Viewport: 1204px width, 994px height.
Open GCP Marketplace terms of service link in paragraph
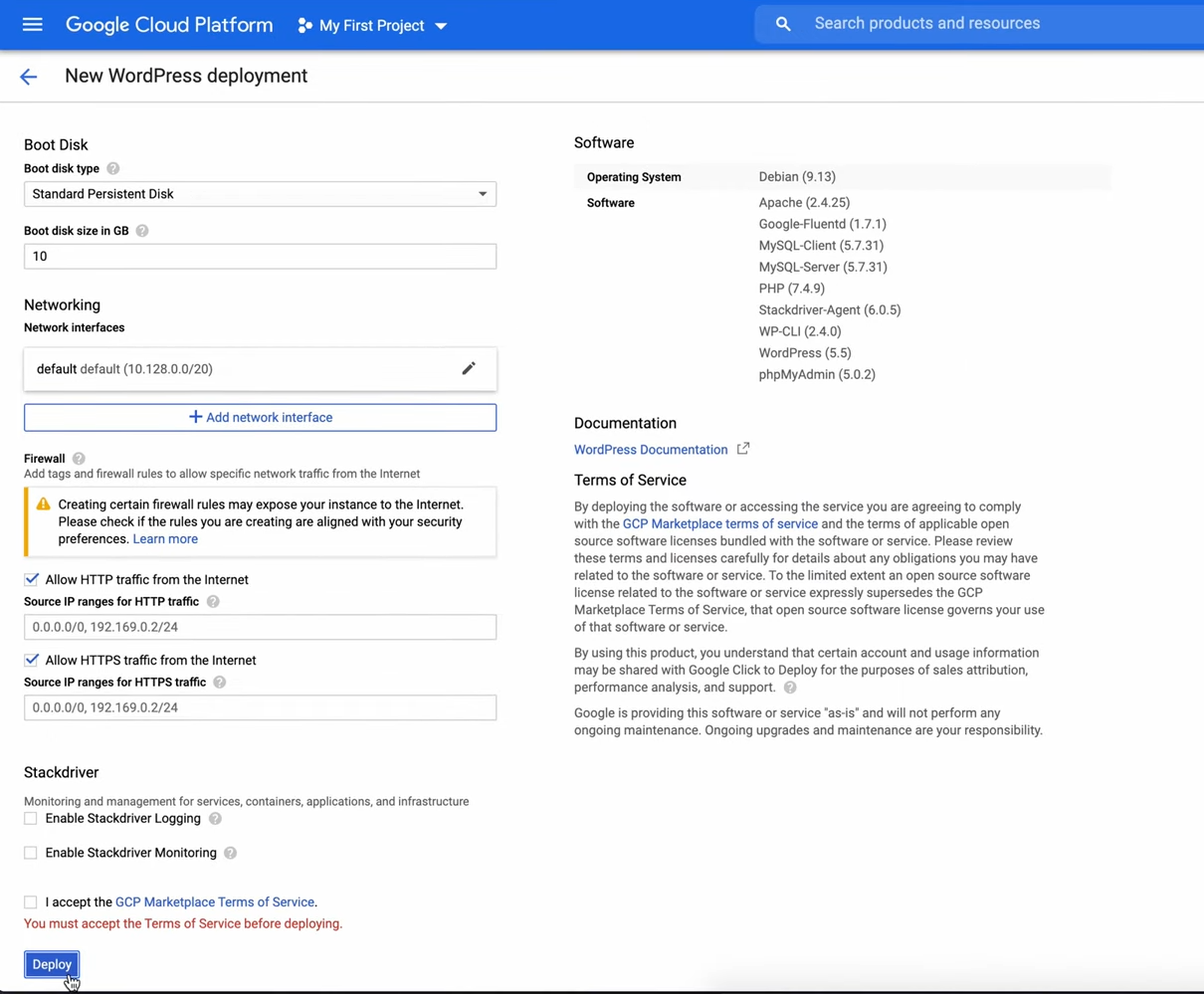pyautogui.click(x=720, y=524)
